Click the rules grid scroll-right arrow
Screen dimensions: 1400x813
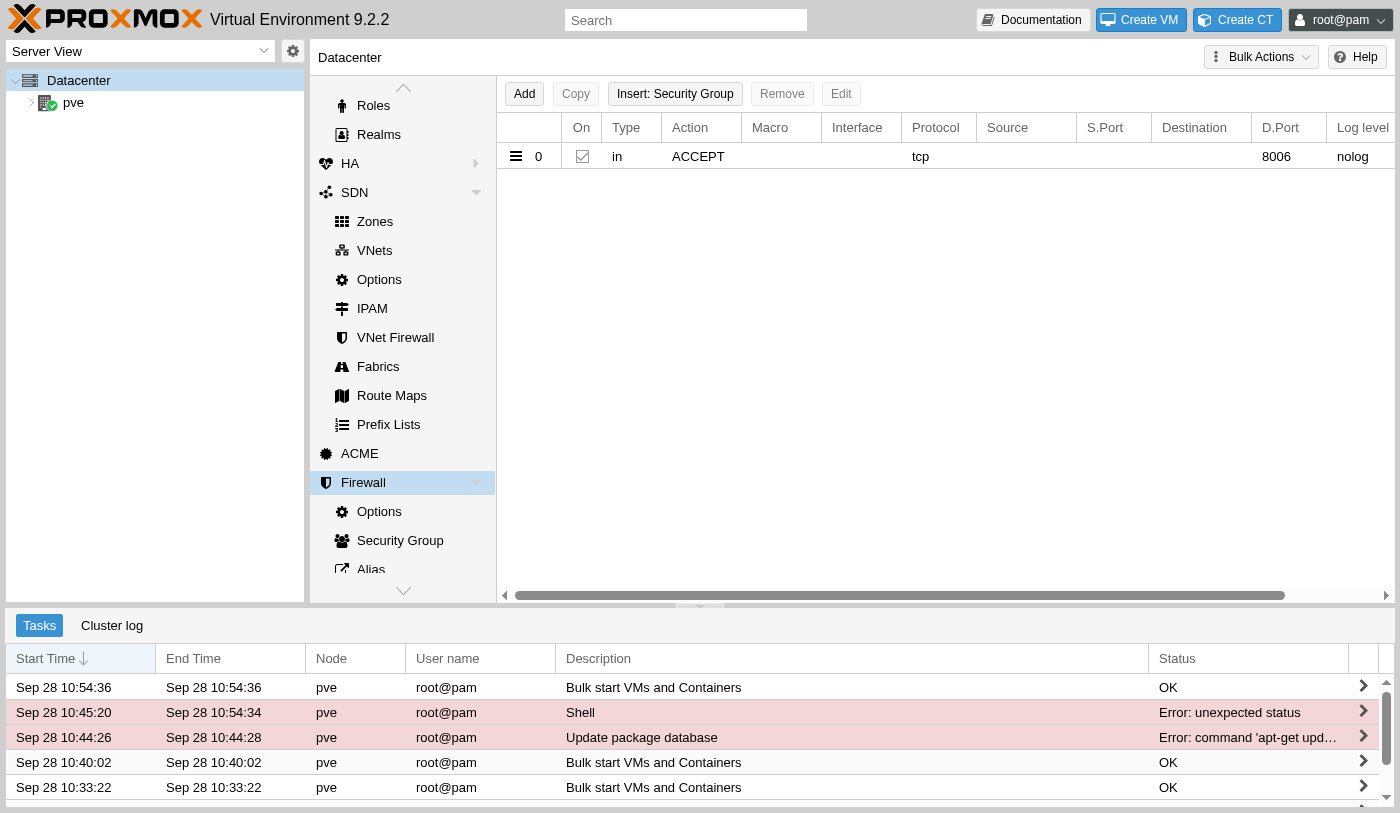pyautogui.click(x=1386, y=596)
